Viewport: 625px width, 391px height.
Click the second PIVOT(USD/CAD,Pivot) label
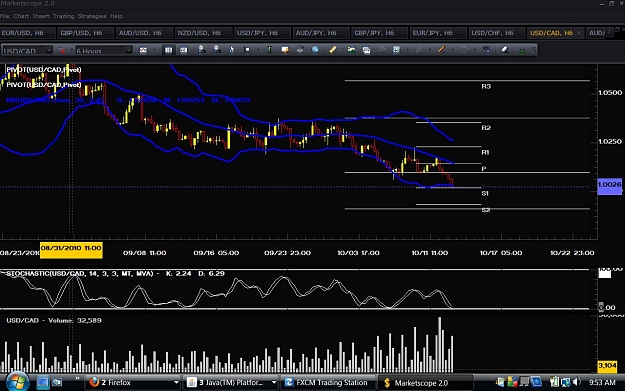[x=44, y=85]
